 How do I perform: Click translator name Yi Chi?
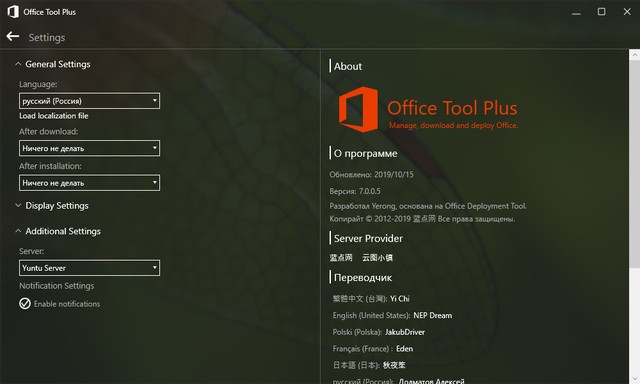[400, 299]
